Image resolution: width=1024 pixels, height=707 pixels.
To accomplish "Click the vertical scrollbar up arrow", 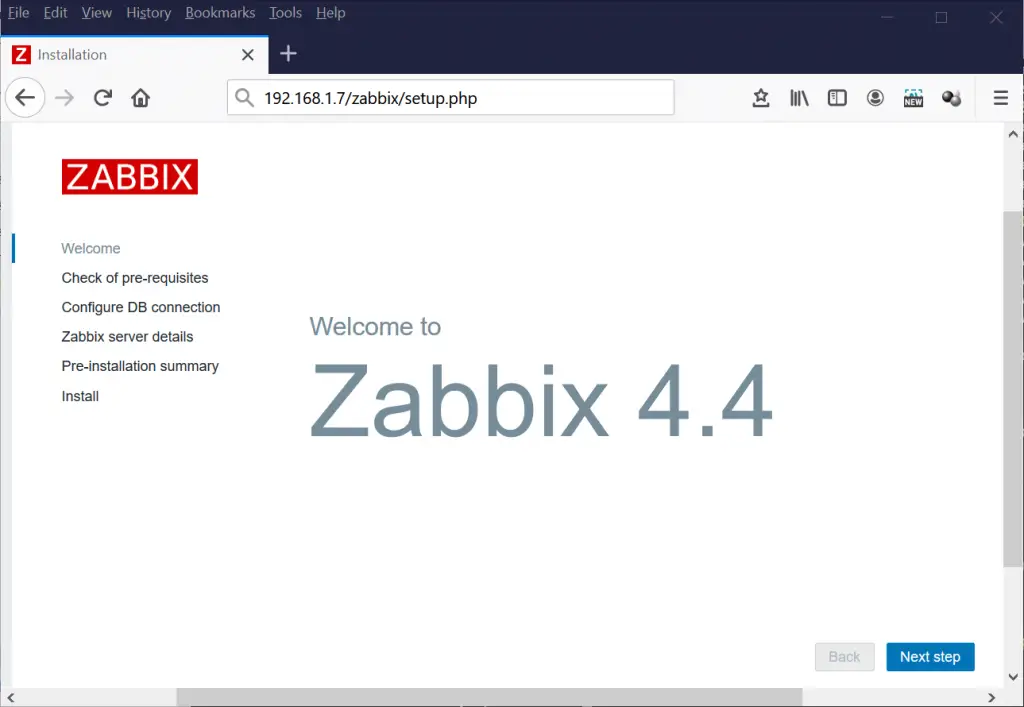I will (x=1013, y=134).
